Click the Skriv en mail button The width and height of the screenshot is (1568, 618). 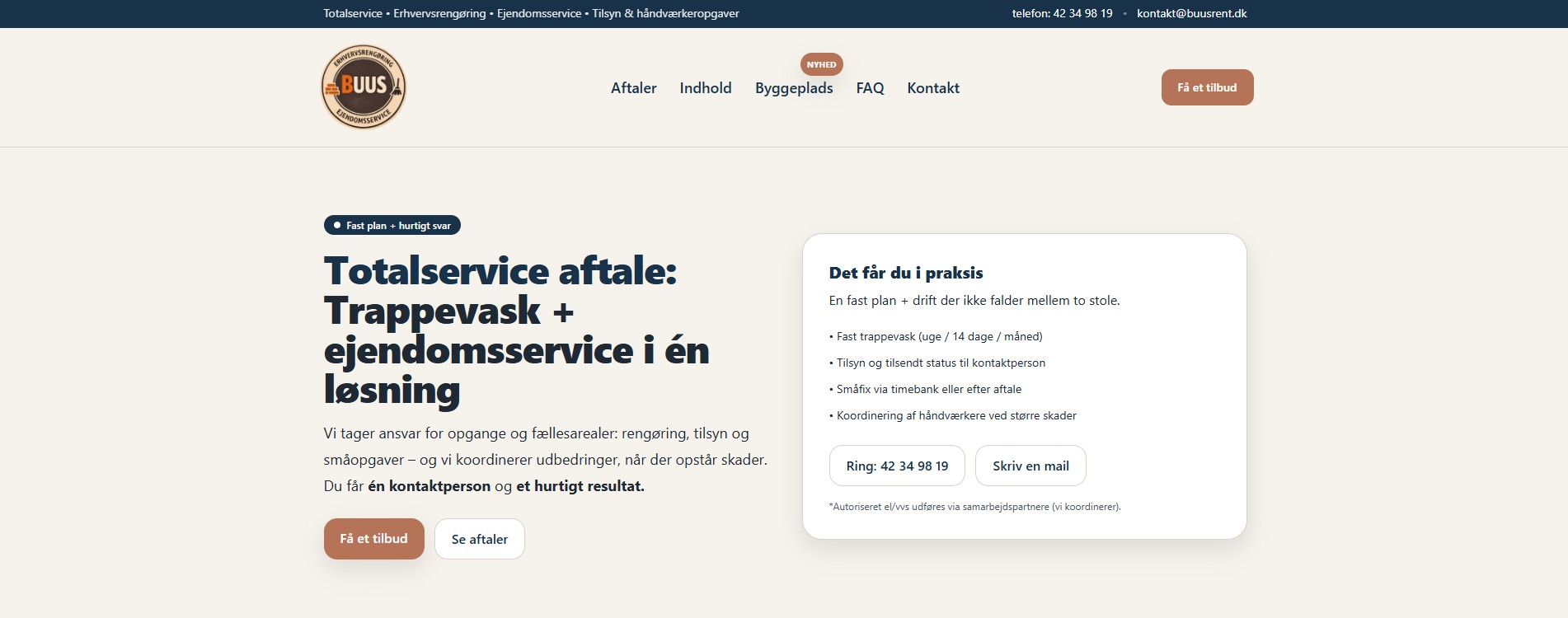(1030, 466)
